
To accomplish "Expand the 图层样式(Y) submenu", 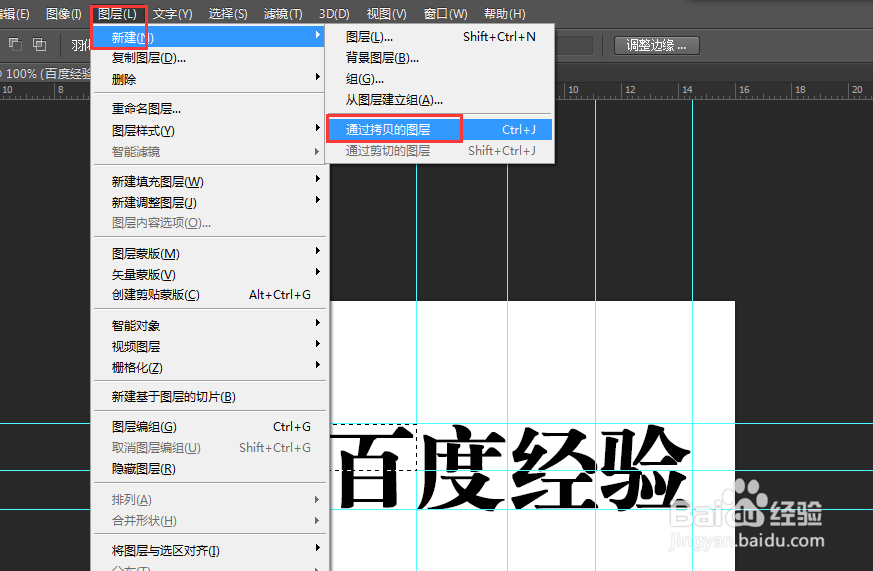I will tap(209, 131).
